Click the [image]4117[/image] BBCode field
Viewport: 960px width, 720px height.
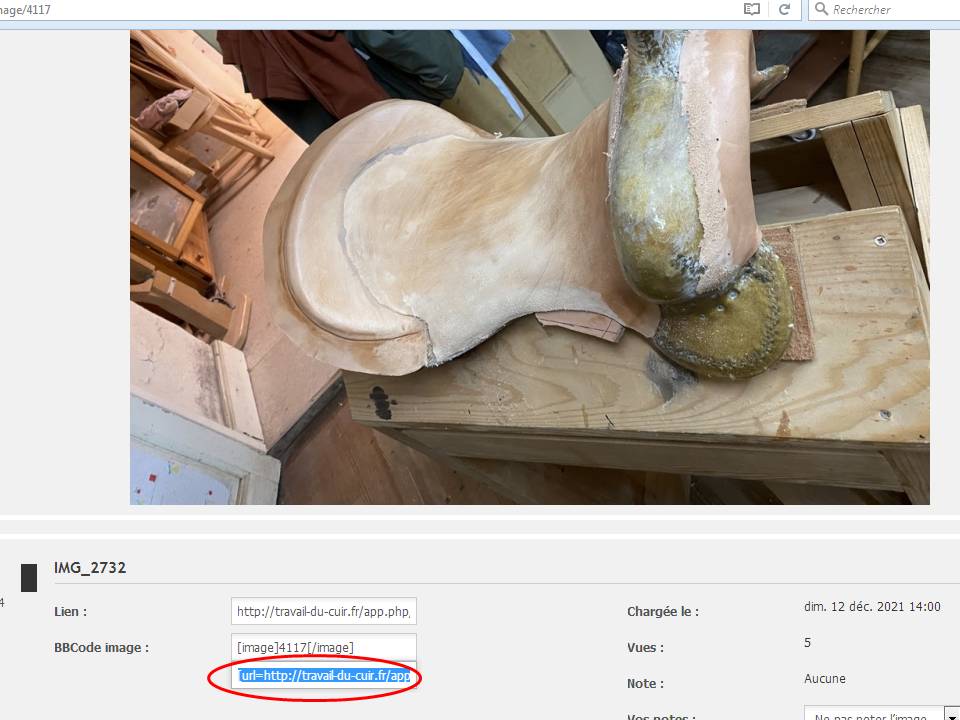(324, 647)
